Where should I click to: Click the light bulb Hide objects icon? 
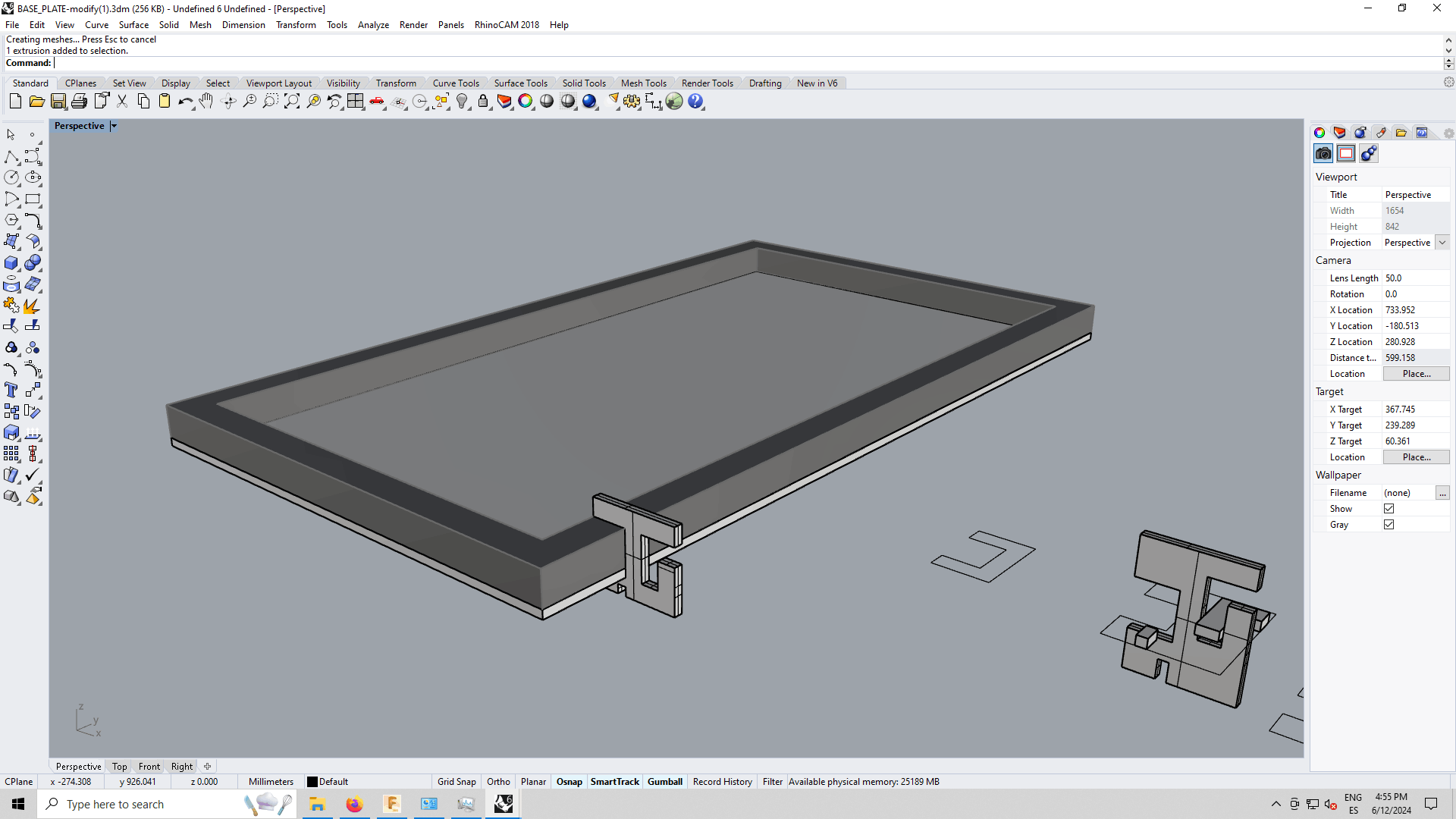pos(462,102)
